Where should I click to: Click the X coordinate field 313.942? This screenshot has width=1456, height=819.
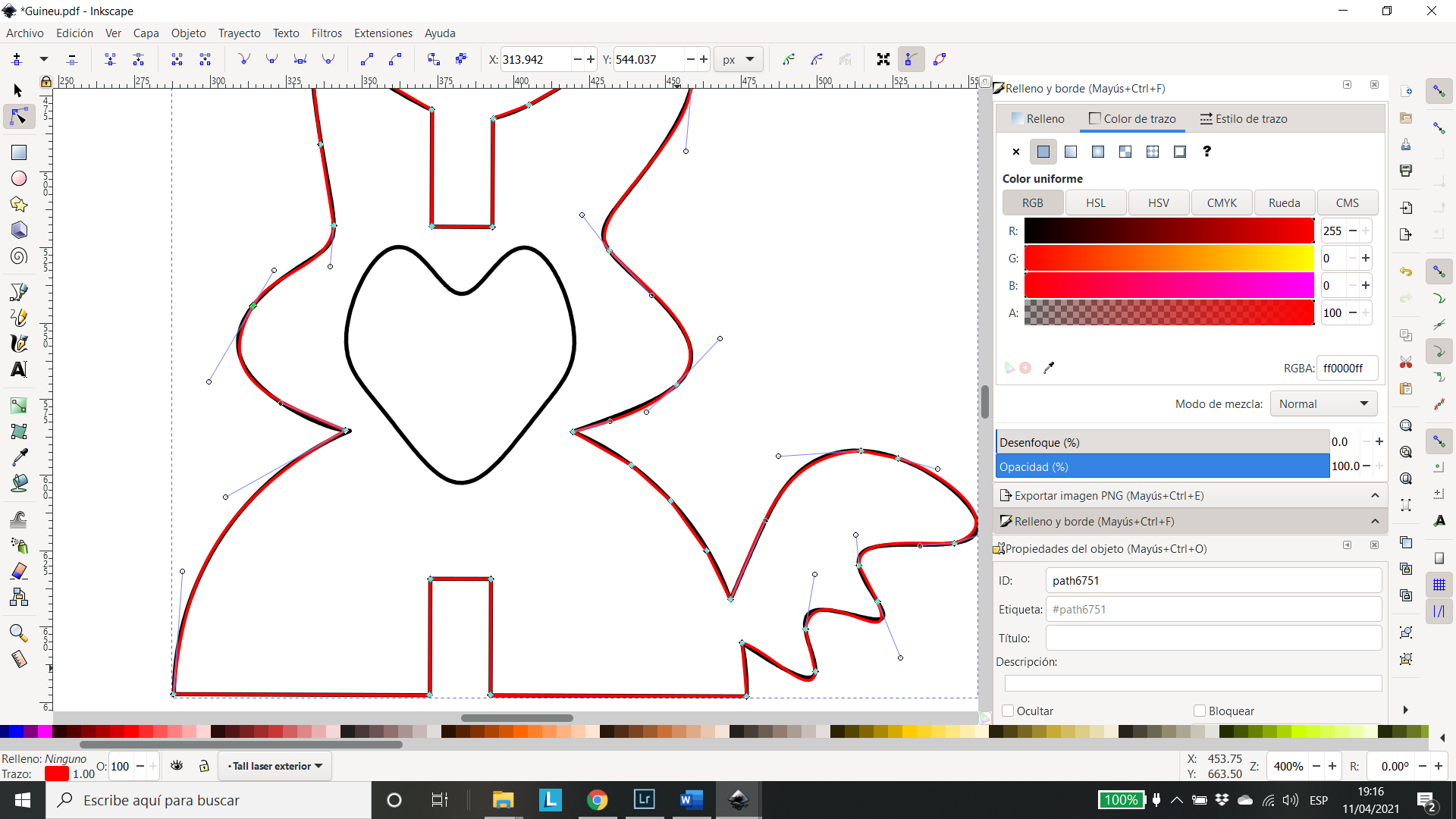[536, 59]
